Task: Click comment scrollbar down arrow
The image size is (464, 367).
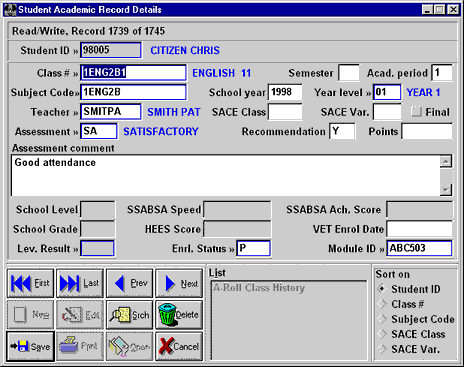Action: 446,189
